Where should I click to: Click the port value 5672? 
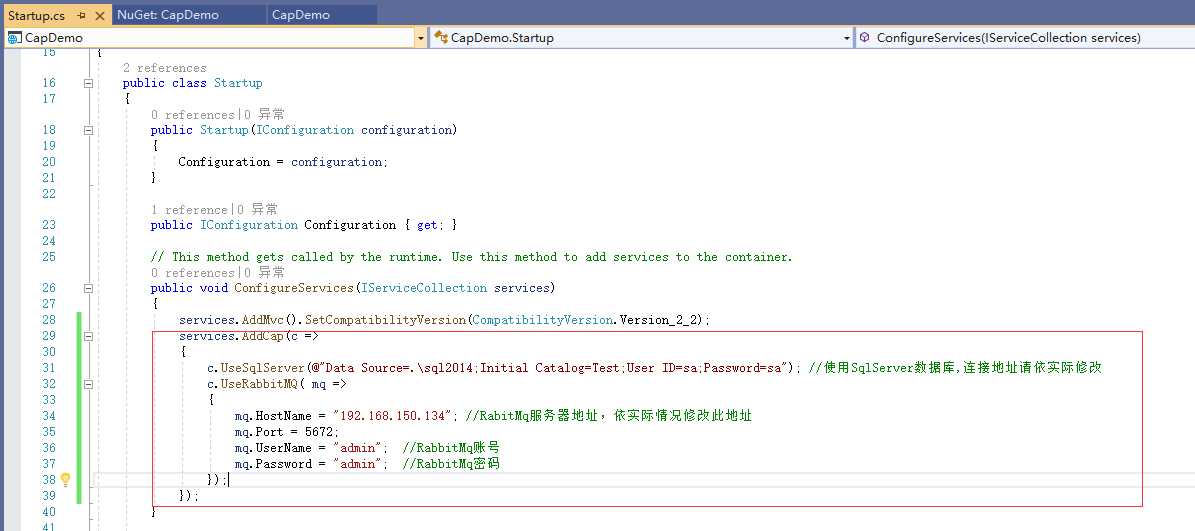(x=319, y=432)
